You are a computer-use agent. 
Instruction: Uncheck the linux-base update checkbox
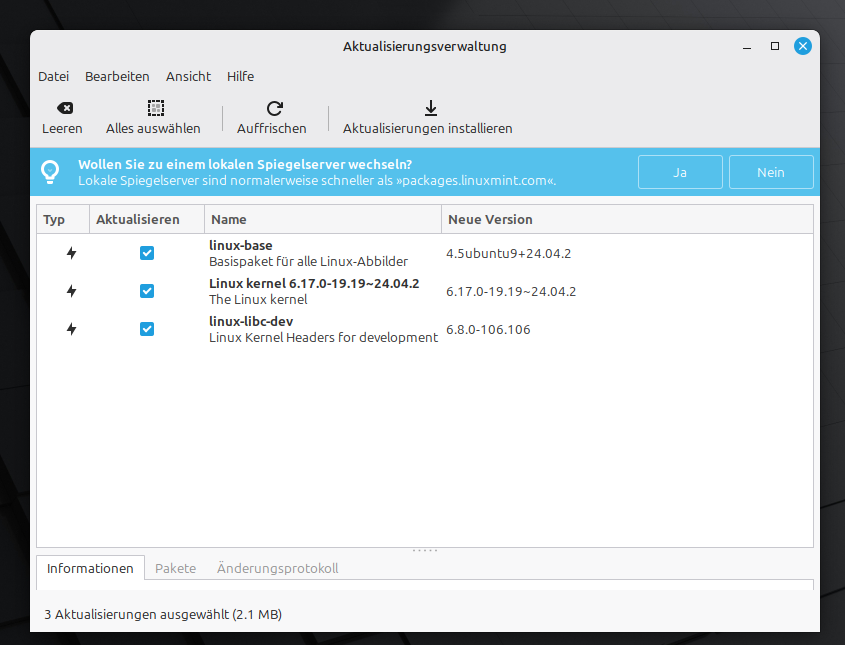coord(147,253)
